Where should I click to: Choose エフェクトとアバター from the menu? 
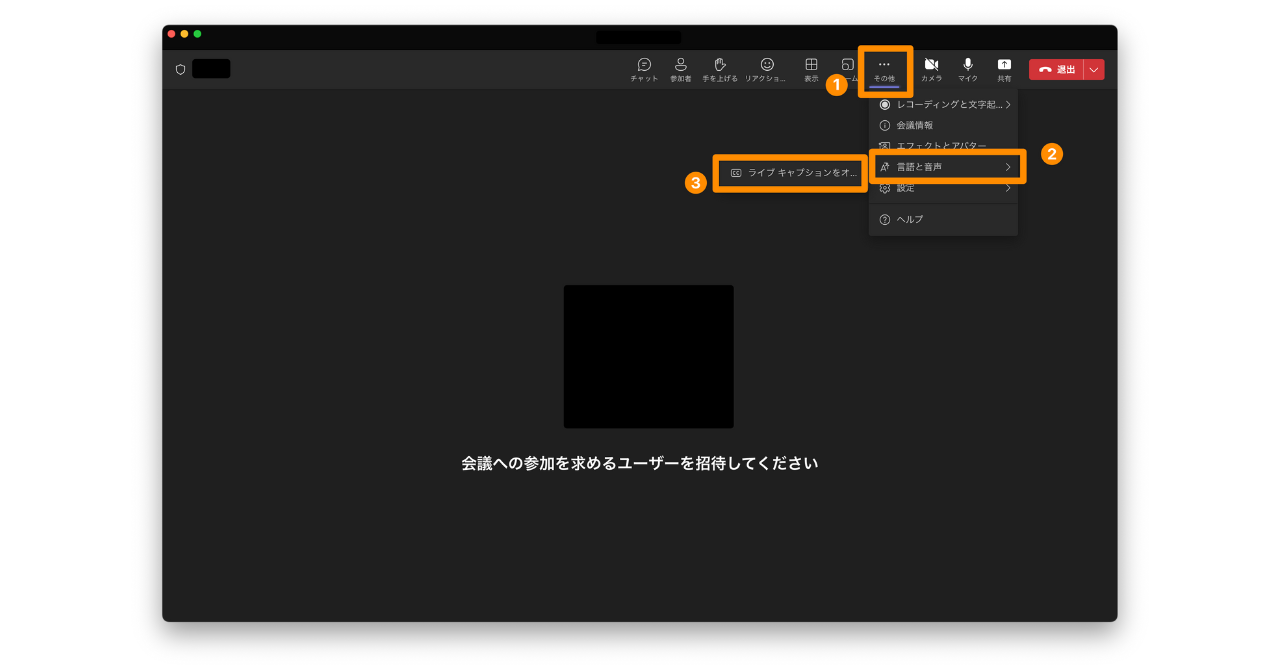pyautogui.click(x=940, y=145)
